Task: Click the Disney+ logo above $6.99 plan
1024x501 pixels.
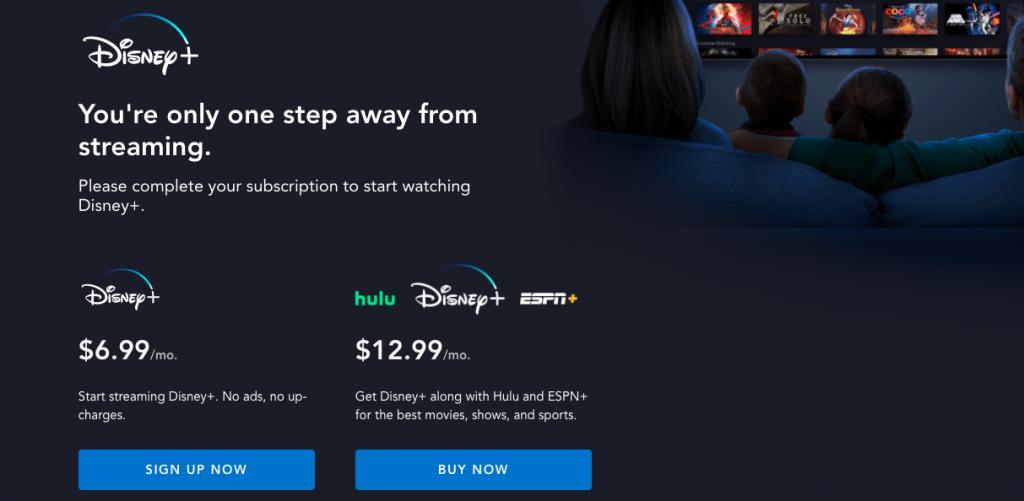Action: (x=120, y=289)
